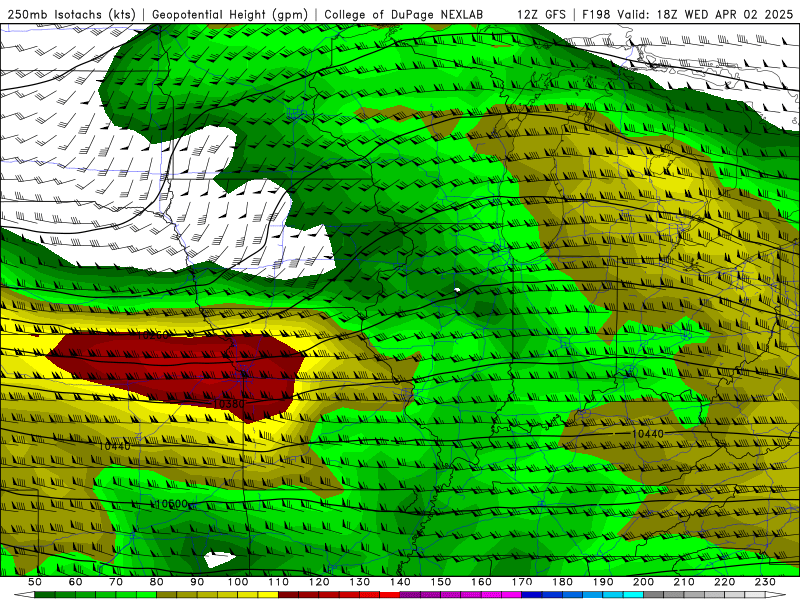Click the 10600 height contour label
This screenshot has height=600, width=800.
pyautogui.click(x=171, y=504)
